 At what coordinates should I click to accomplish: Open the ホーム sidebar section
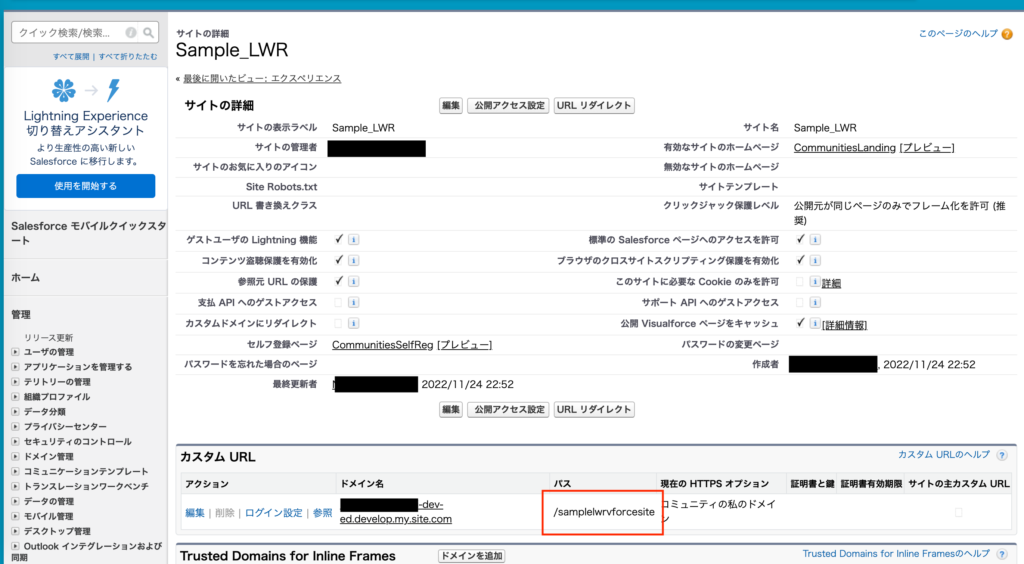26,277
